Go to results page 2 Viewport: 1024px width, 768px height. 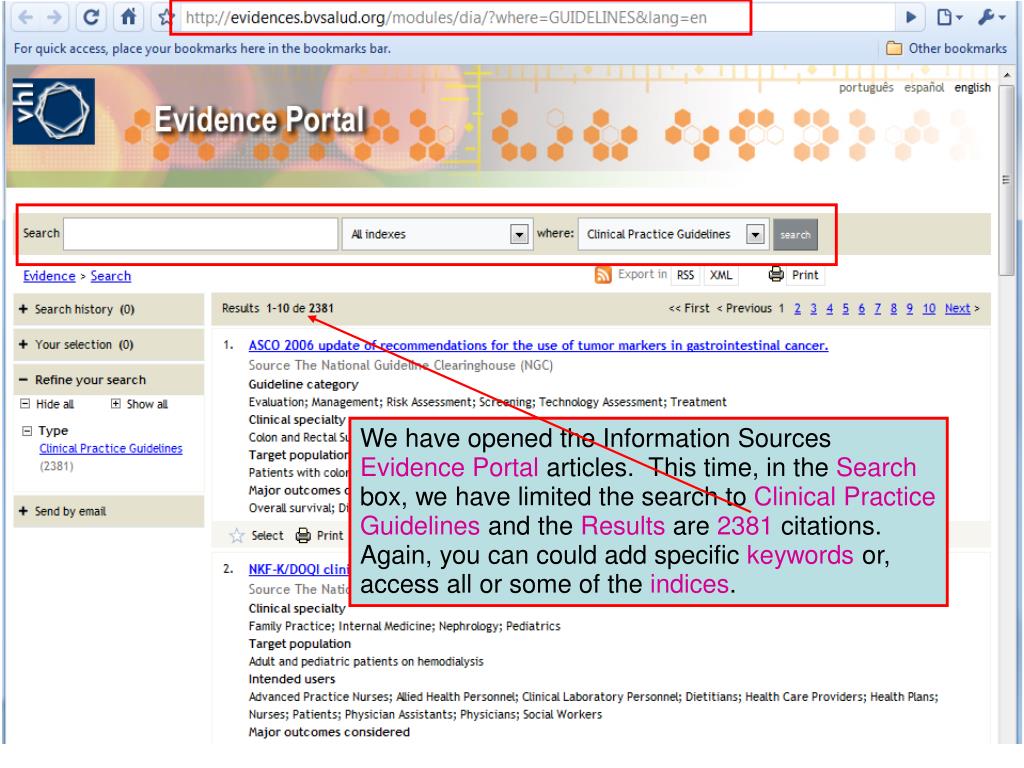(x=797, y=308)
